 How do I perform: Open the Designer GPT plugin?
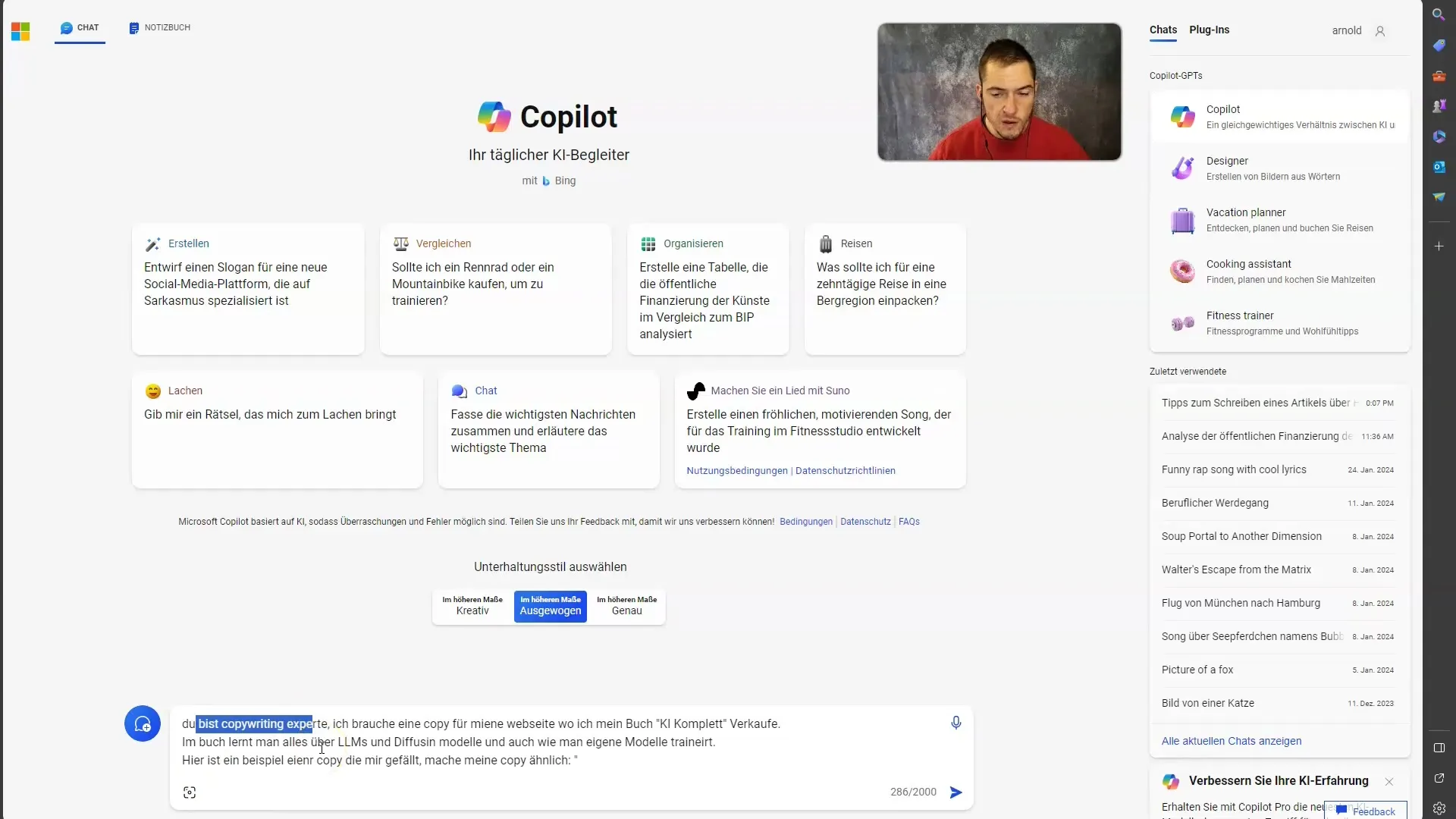pos(1279,168)
